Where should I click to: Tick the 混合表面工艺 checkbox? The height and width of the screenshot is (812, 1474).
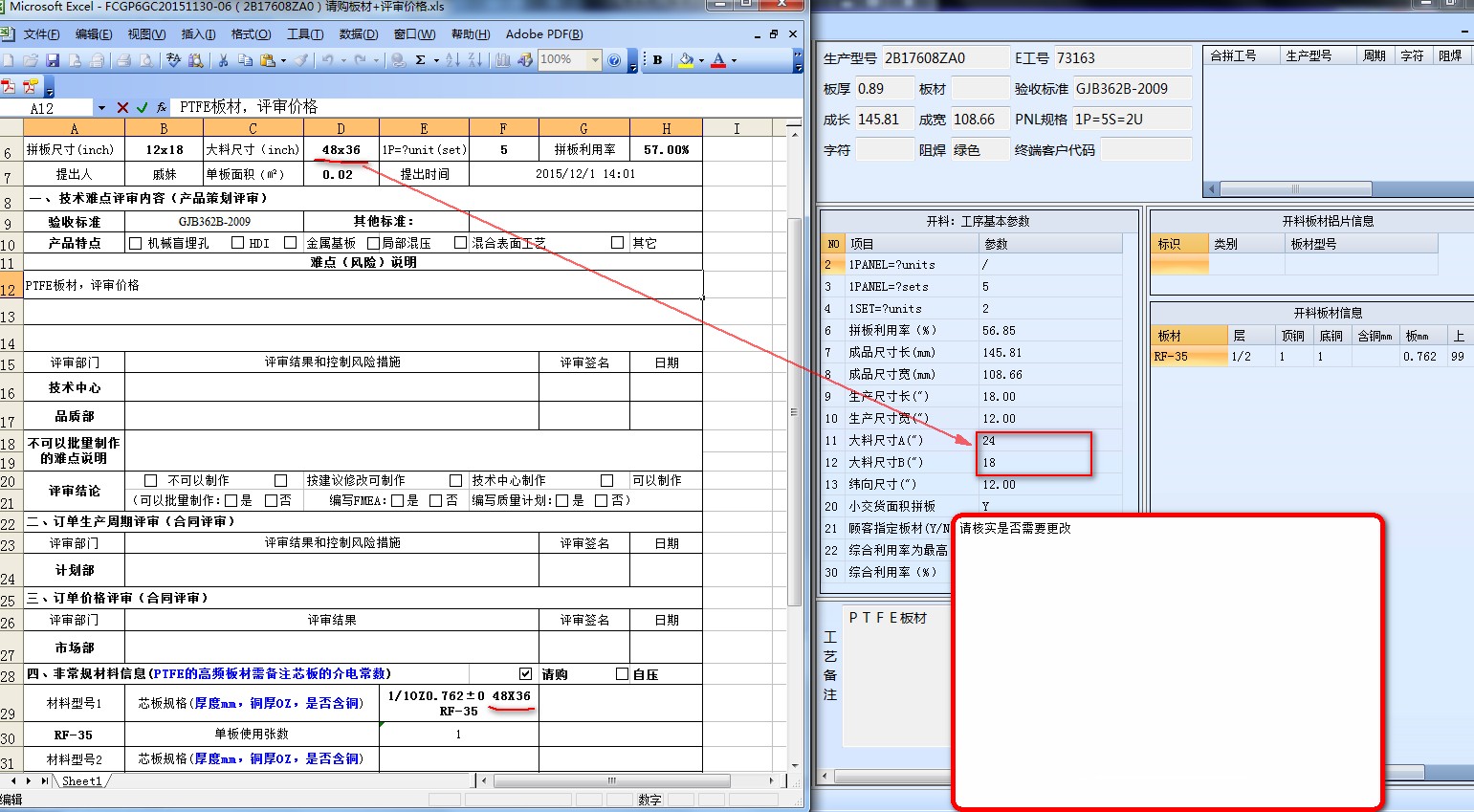pos(460,243)
